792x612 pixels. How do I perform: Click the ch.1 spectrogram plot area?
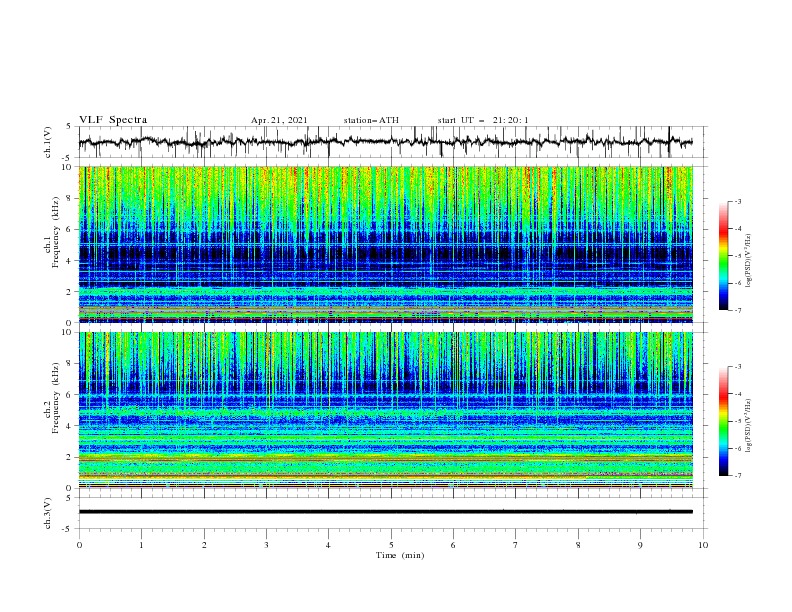386,244
